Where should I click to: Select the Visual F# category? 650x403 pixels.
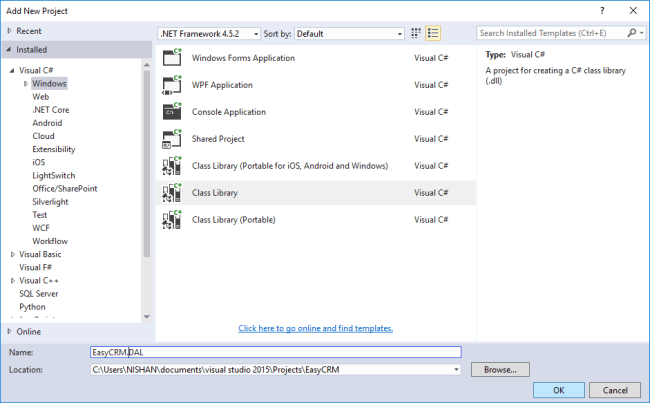coord(36,267)
